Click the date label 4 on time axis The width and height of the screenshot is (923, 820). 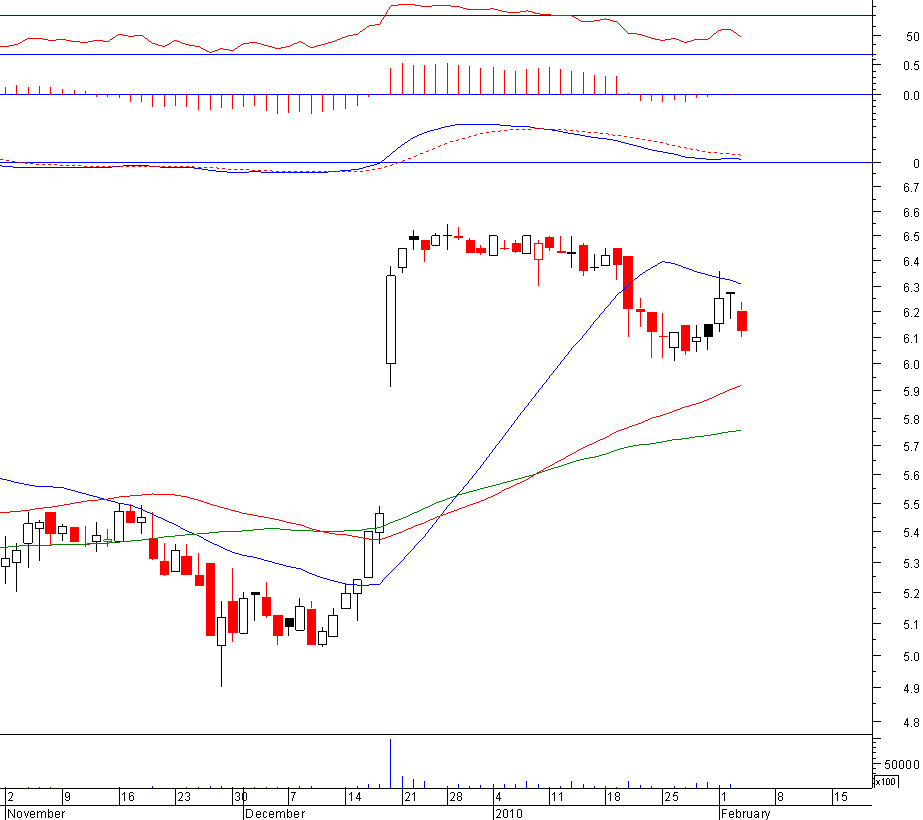coord(498,797)
